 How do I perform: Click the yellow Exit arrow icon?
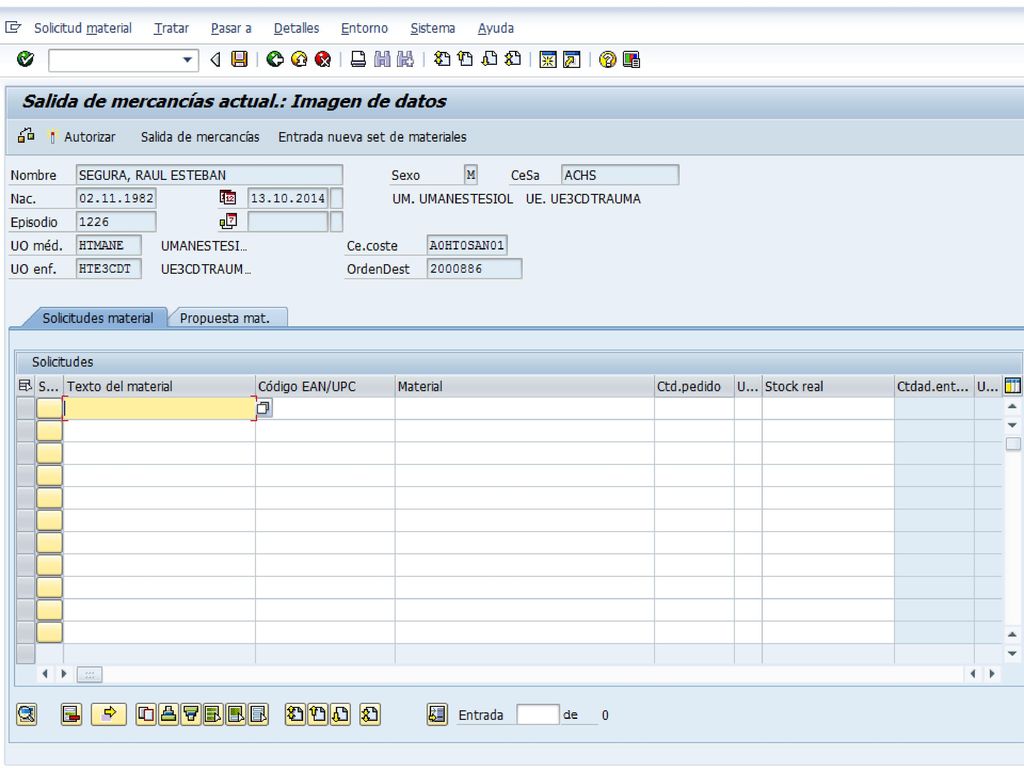299,59
